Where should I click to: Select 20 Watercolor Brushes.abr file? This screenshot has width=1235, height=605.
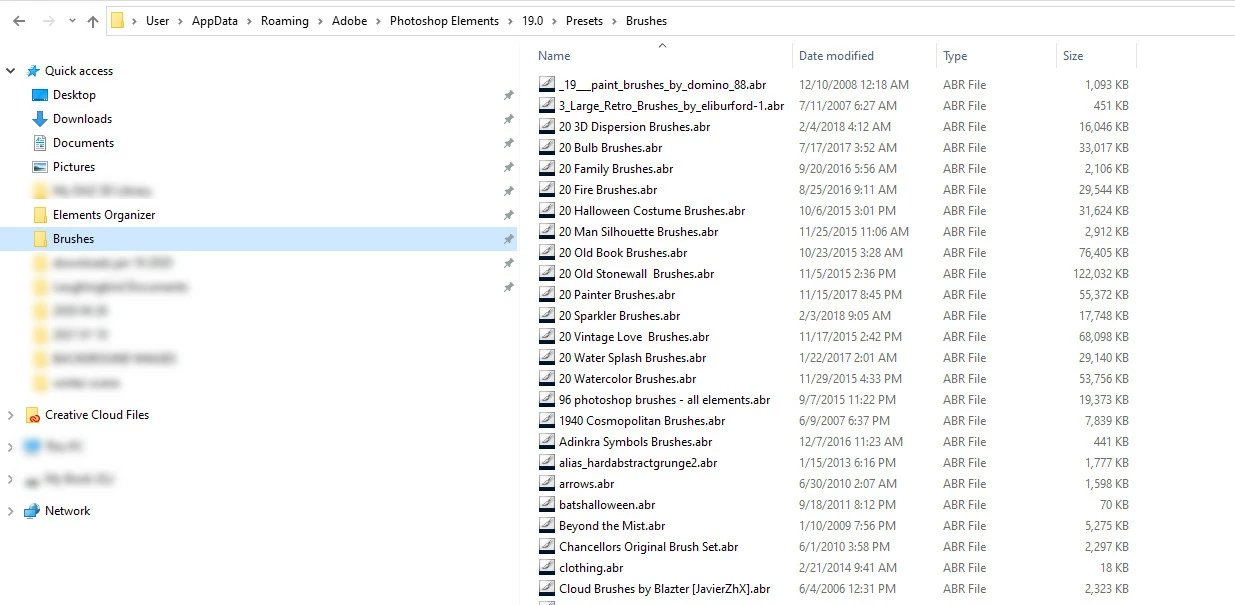627,379
